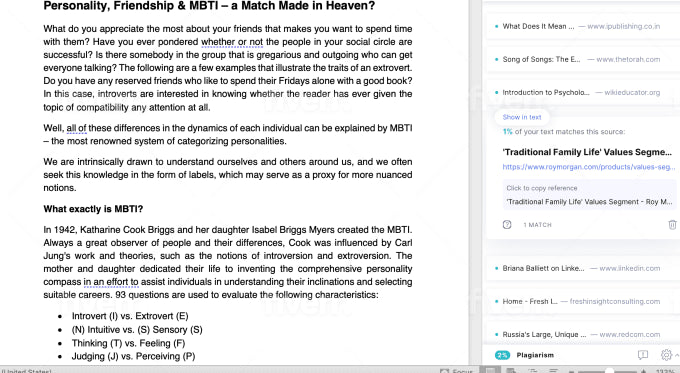
Task: Select Print Layout view in status bar
Action: [490, 370]
